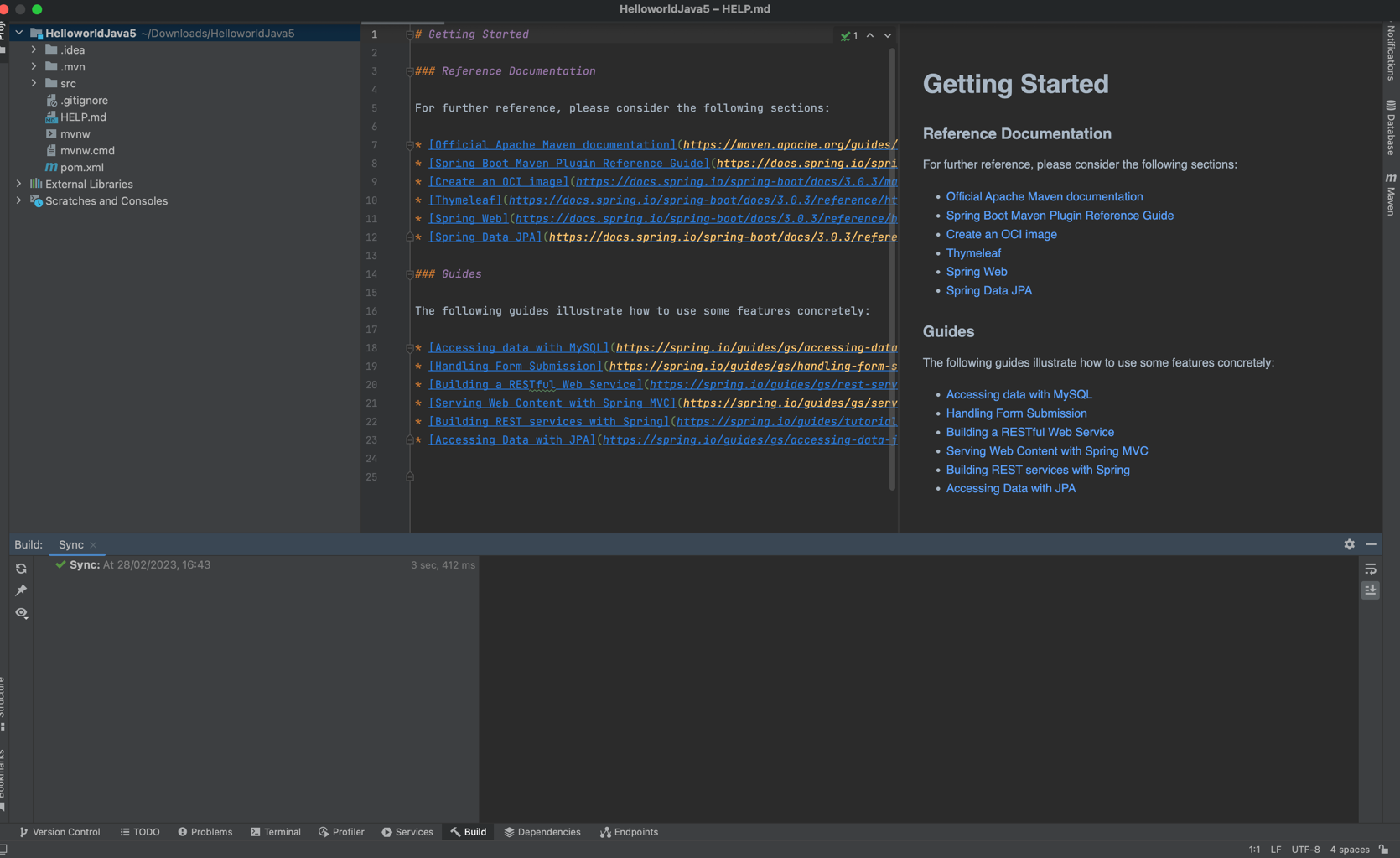Fold the Getting Started heading at line 1

pos(409,34)
